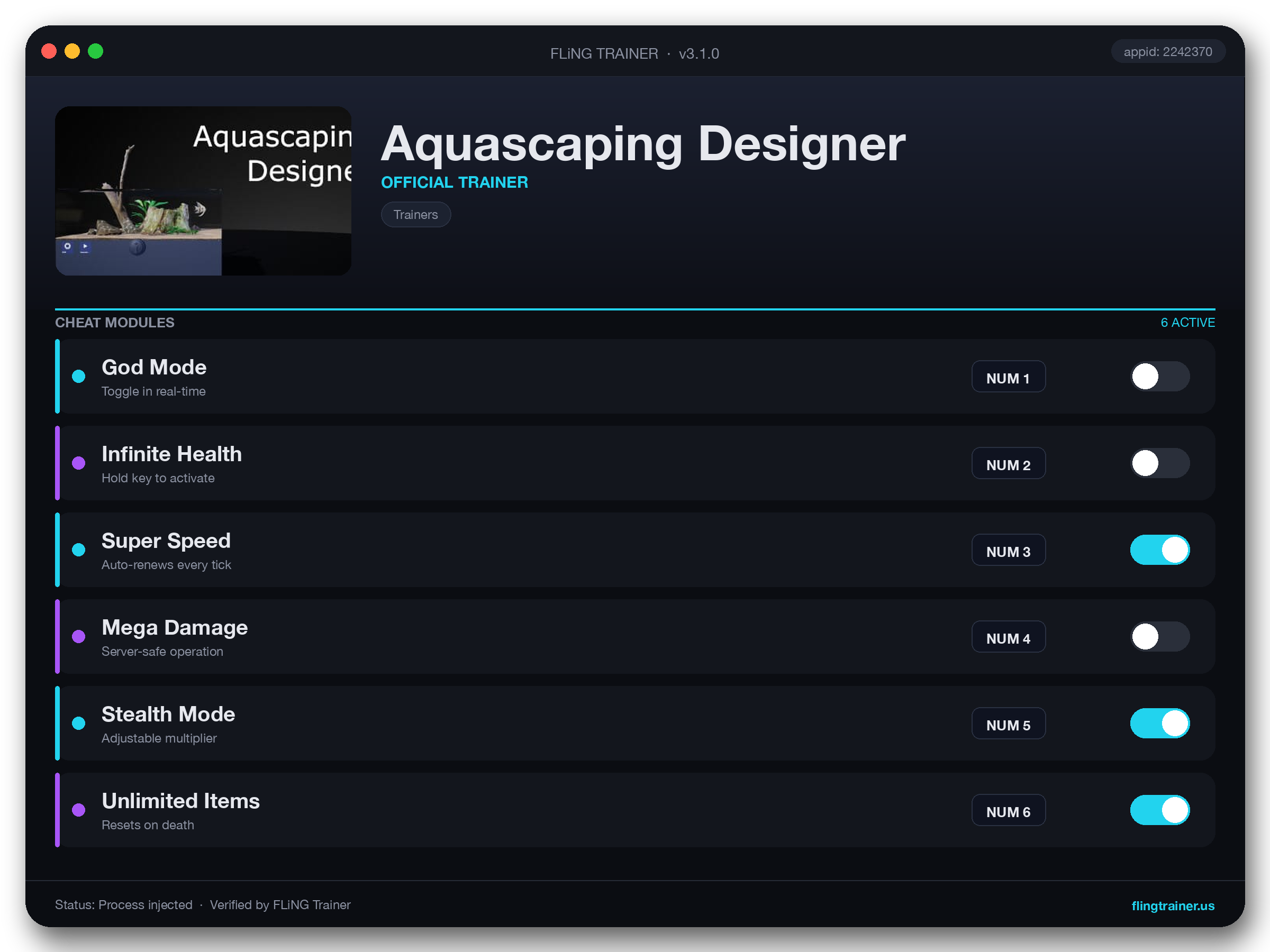Disable the Super Speed toggle

1160,550
